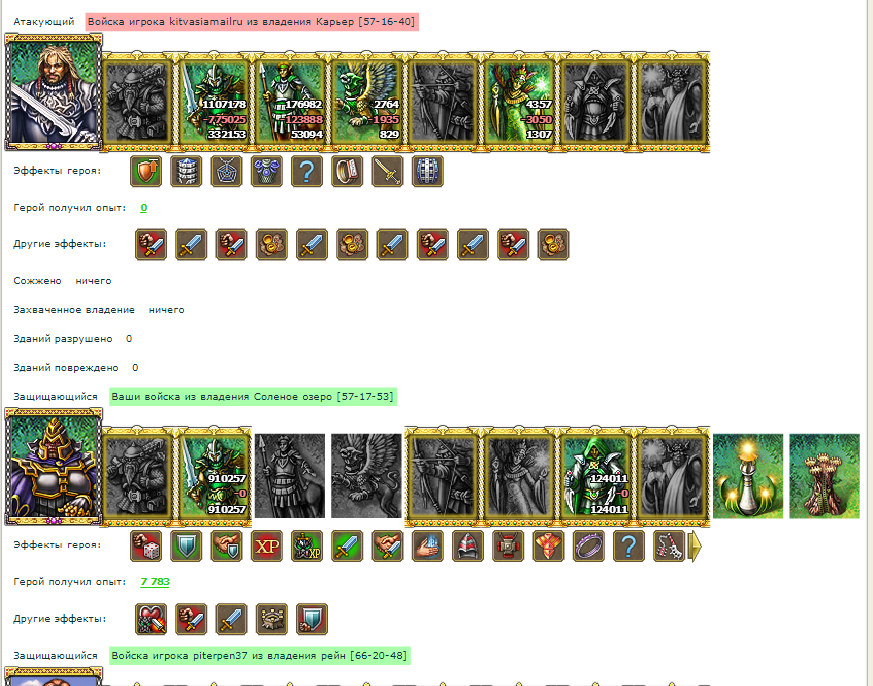Select the red striped helmet effect icon

pyautogui.click(x=467, y=546)
